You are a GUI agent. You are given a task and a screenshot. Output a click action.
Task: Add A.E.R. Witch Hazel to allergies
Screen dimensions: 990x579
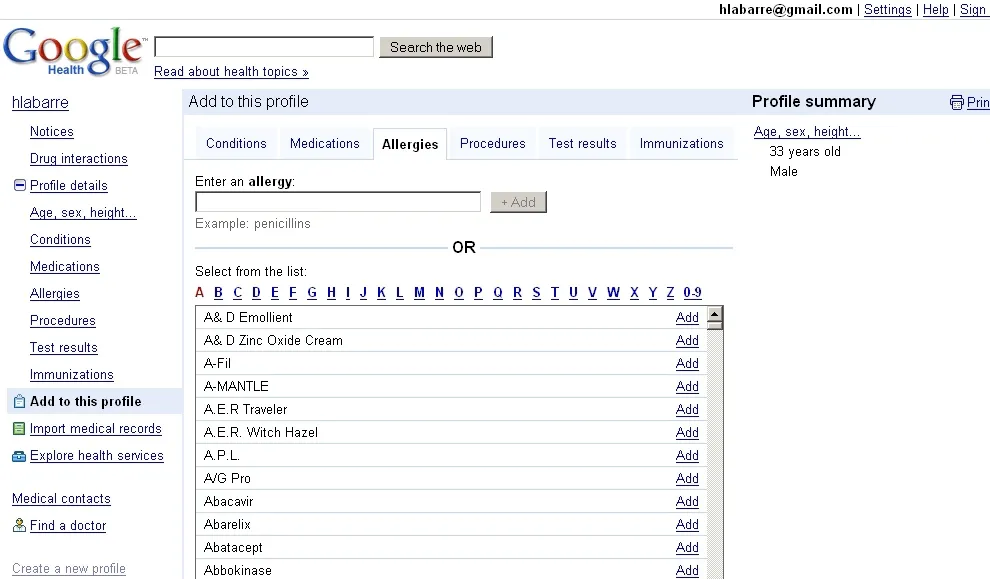(x=687, y=433)
